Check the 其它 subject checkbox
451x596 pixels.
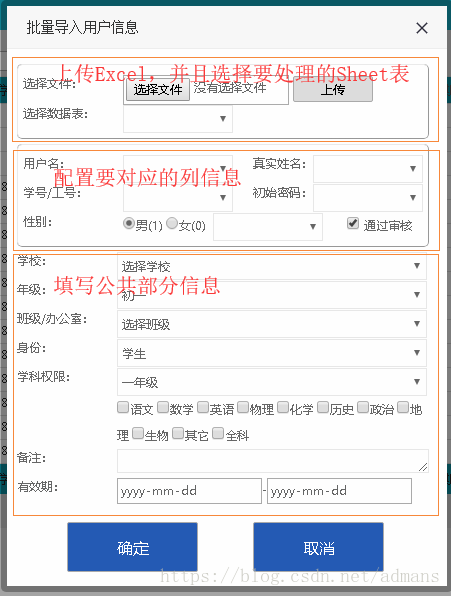tap(178, 433)
